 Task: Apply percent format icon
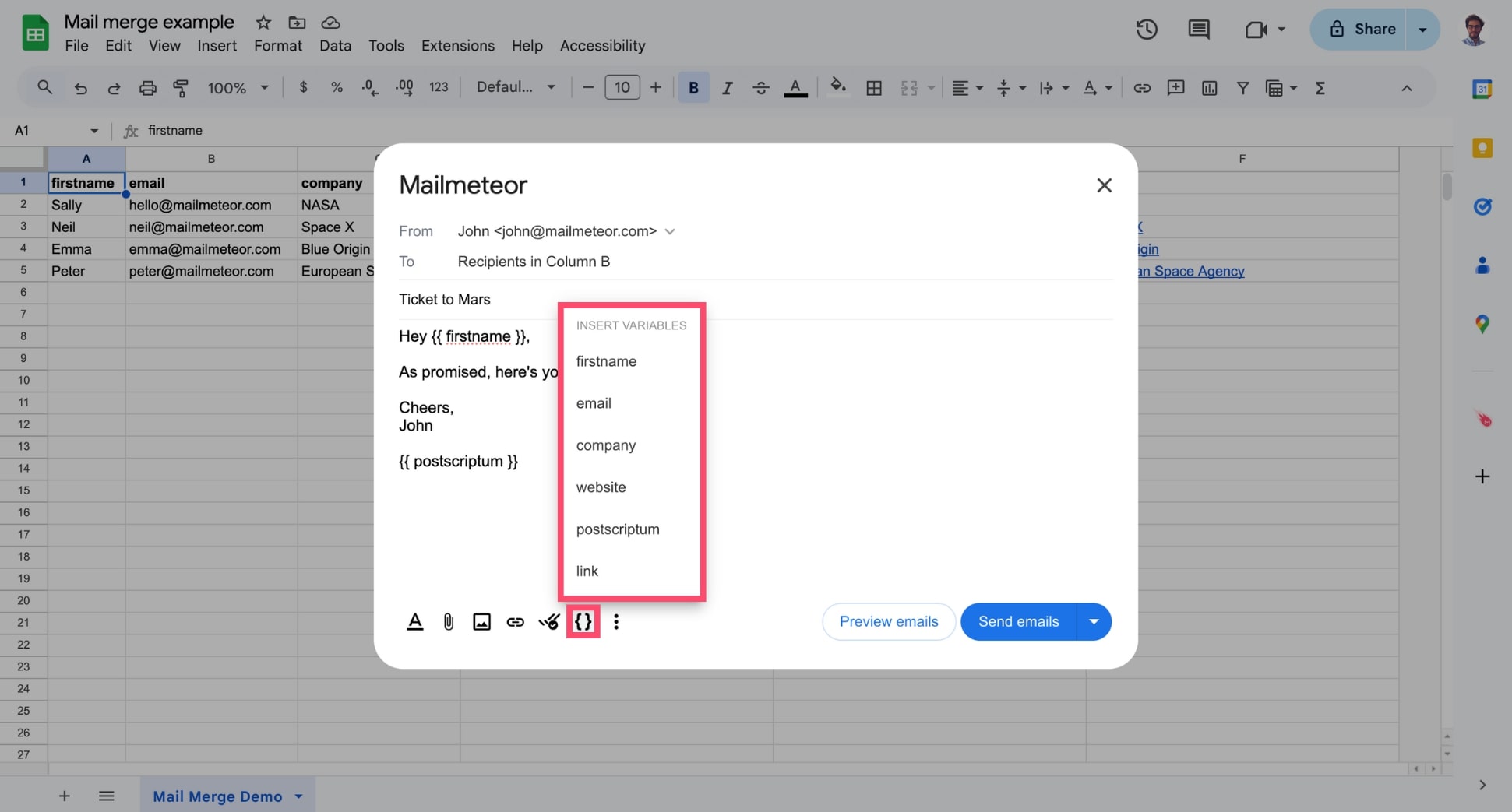click(337, 88)
